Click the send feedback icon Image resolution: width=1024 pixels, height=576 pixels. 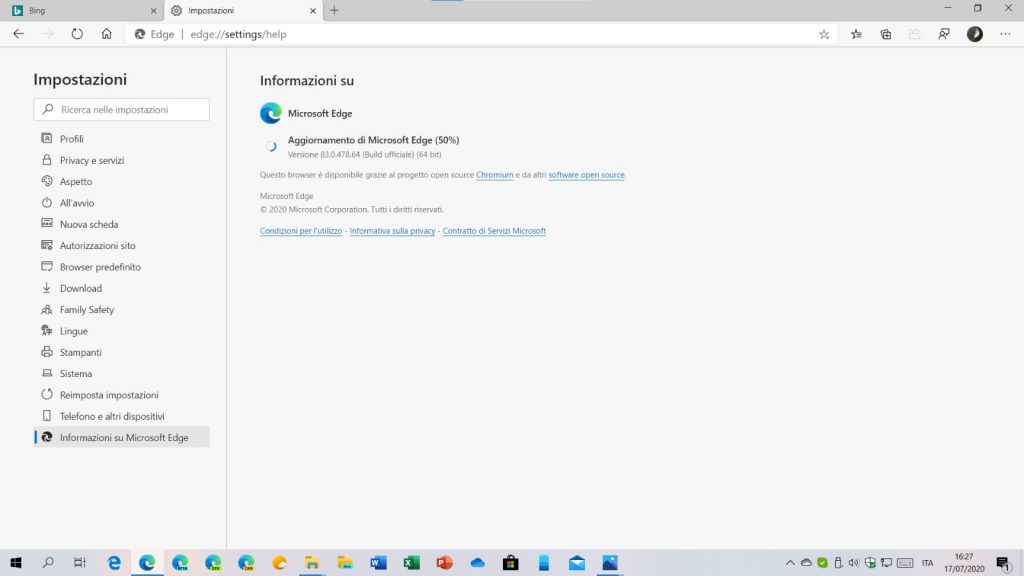(944, 34)
